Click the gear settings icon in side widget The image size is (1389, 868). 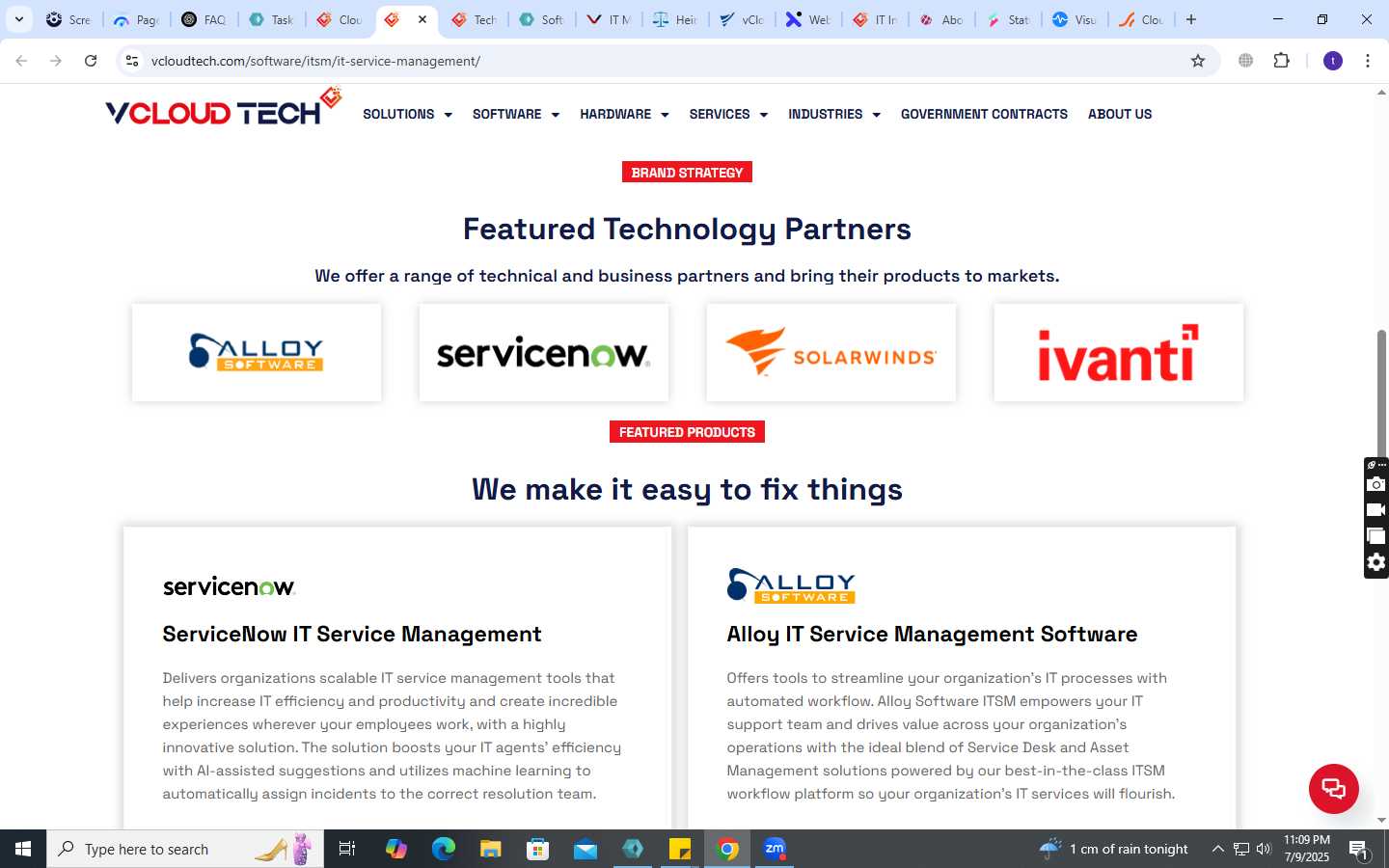tap(1376, 562)
